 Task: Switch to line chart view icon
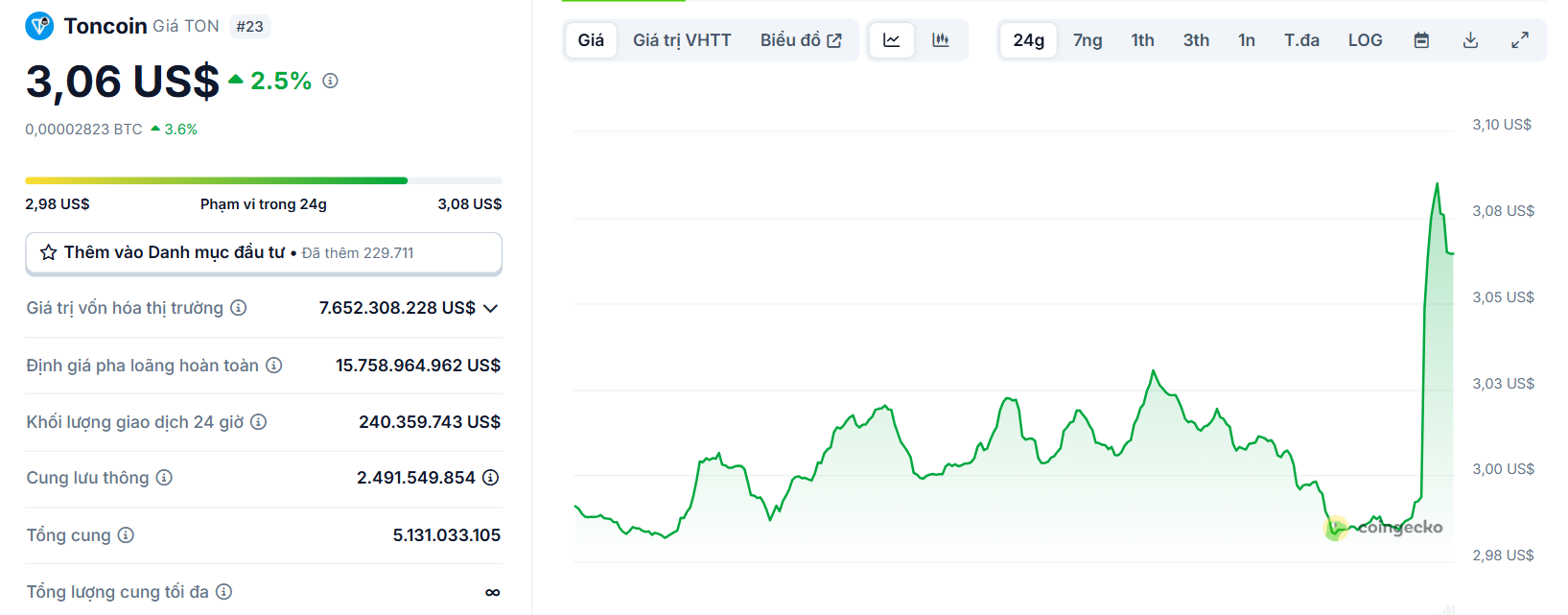892,40
